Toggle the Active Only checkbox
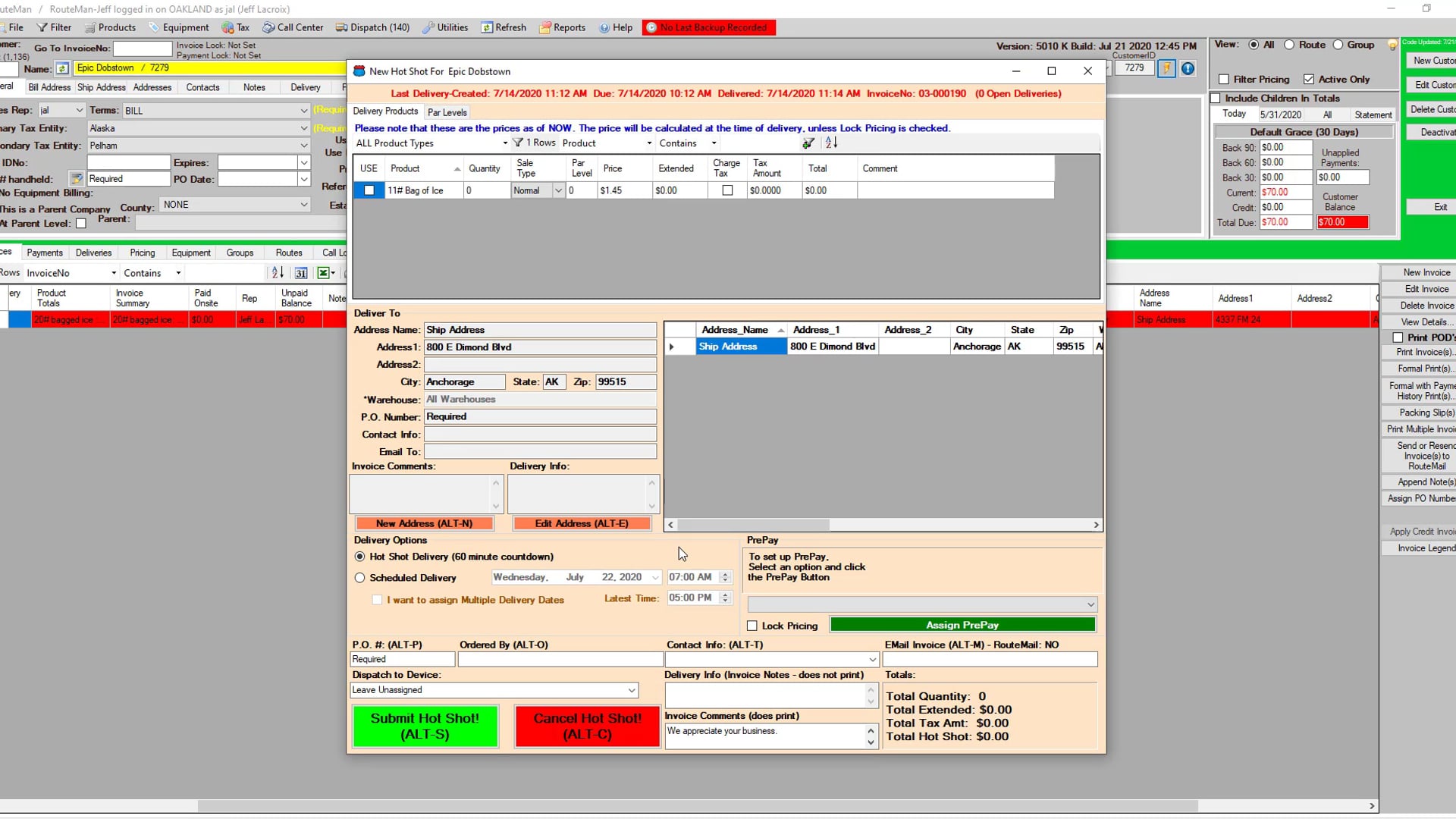 [1309, 79]
